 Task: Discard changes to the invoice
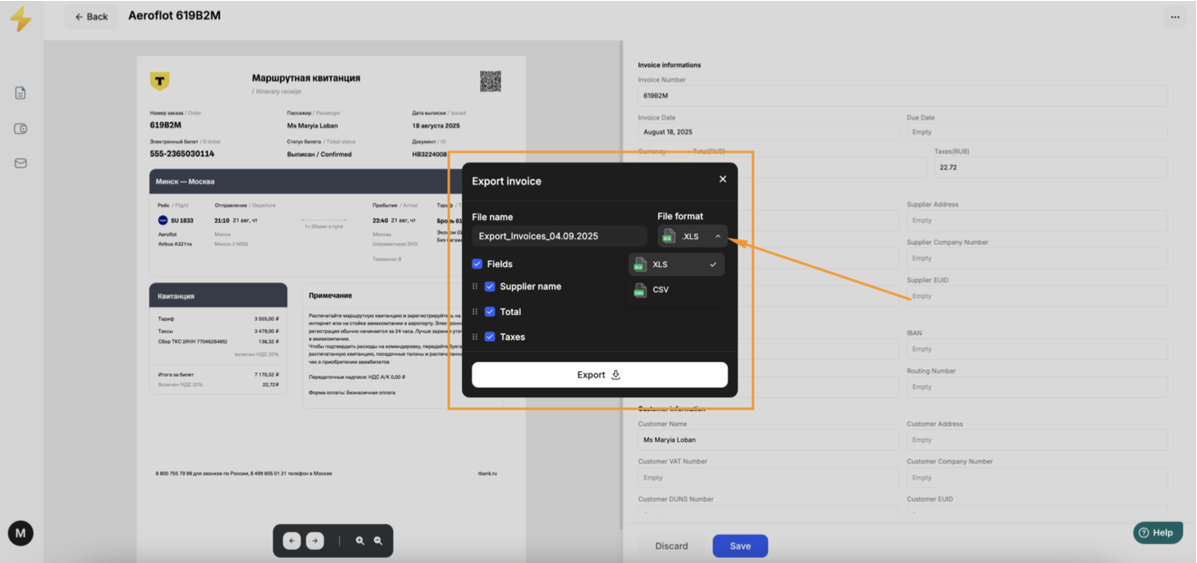671,546
